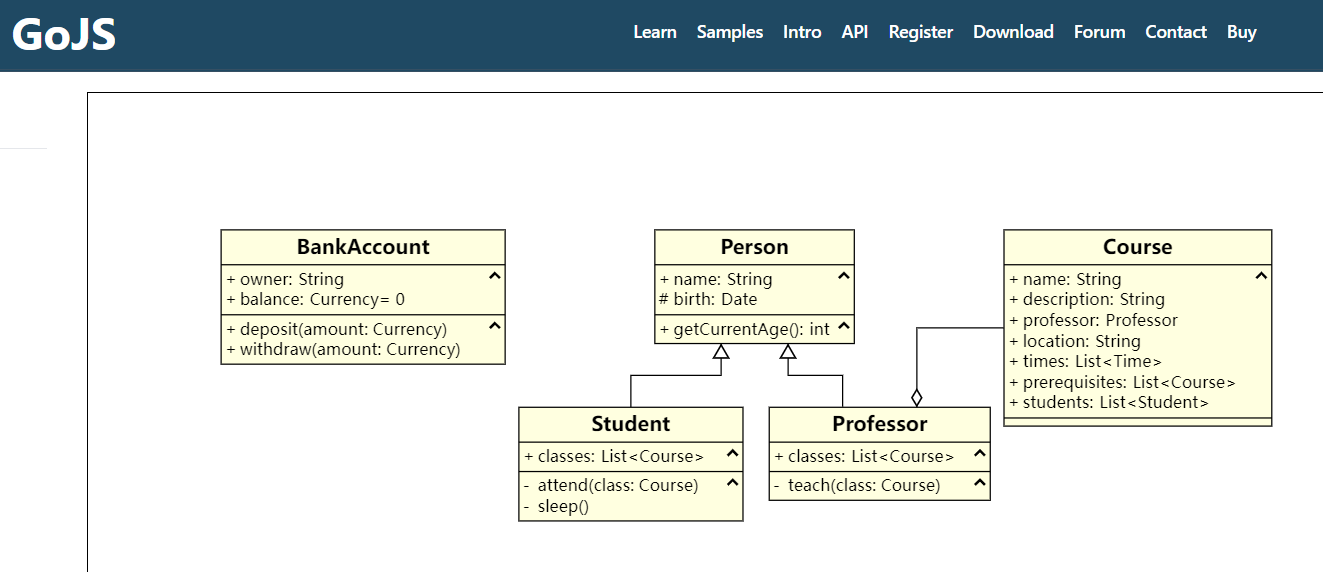The height and width of the screenshot is (572, 1323).
Task: Open the Samples page
Action: pyautogui.click(x=730, y=32)
